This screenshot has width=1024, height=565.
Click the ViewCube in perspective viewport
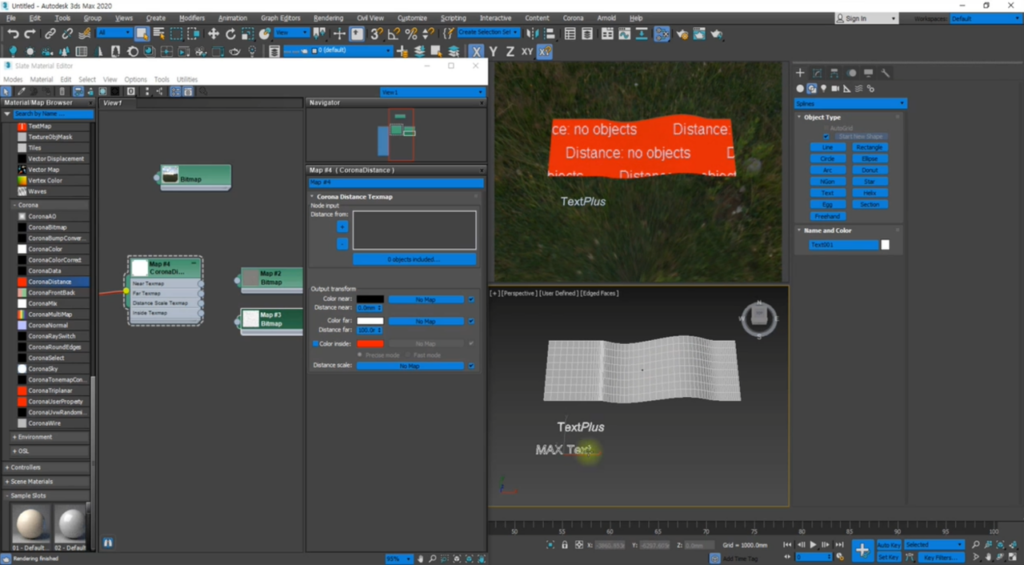tap(759, 319)
